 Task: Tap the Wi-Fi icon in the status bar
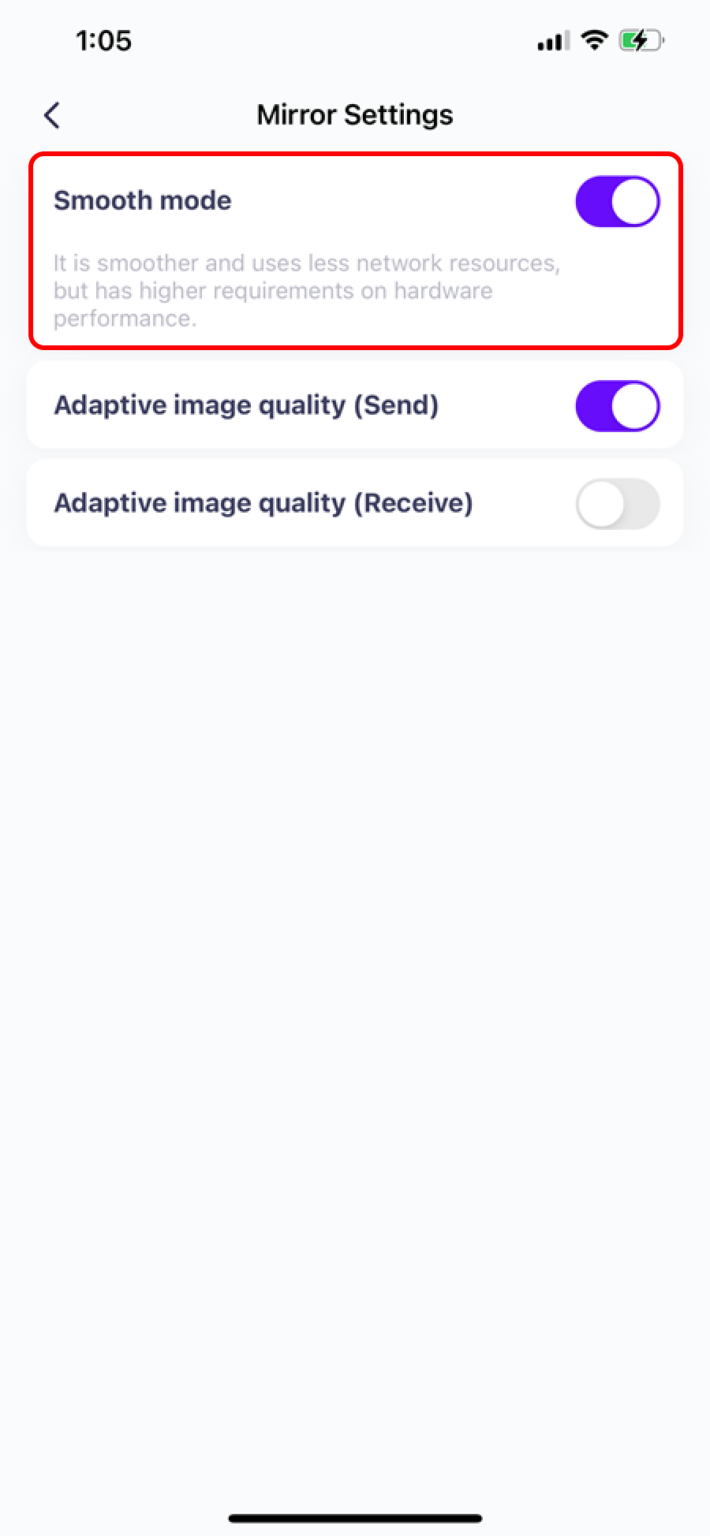(x=594, y=40)
